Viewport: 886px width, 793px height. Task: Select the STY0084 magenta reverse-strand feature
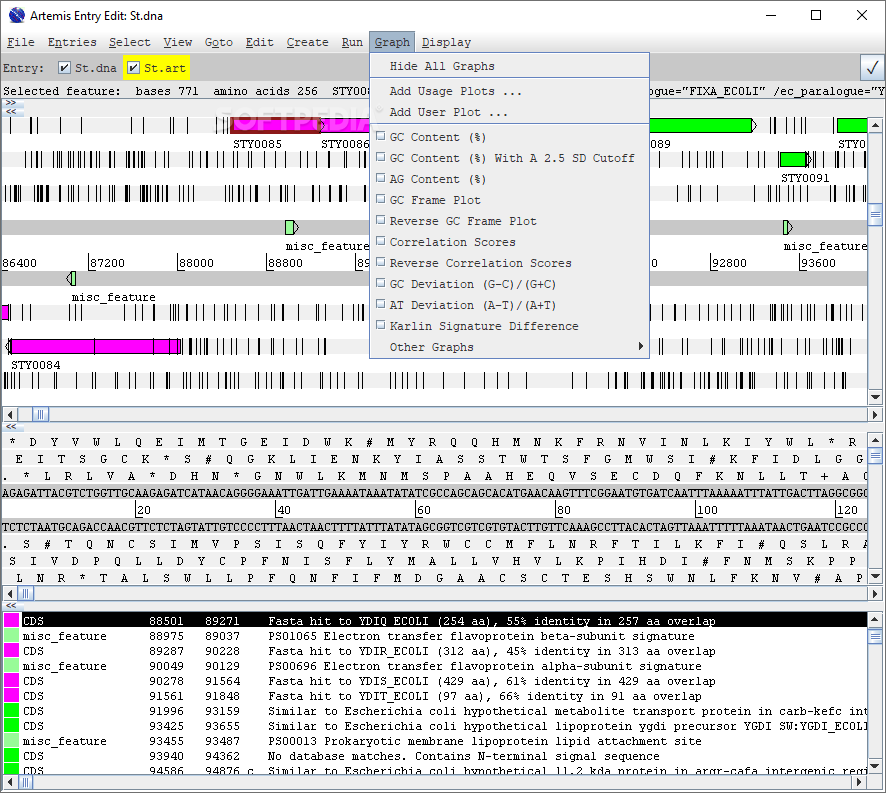point(95,346)
